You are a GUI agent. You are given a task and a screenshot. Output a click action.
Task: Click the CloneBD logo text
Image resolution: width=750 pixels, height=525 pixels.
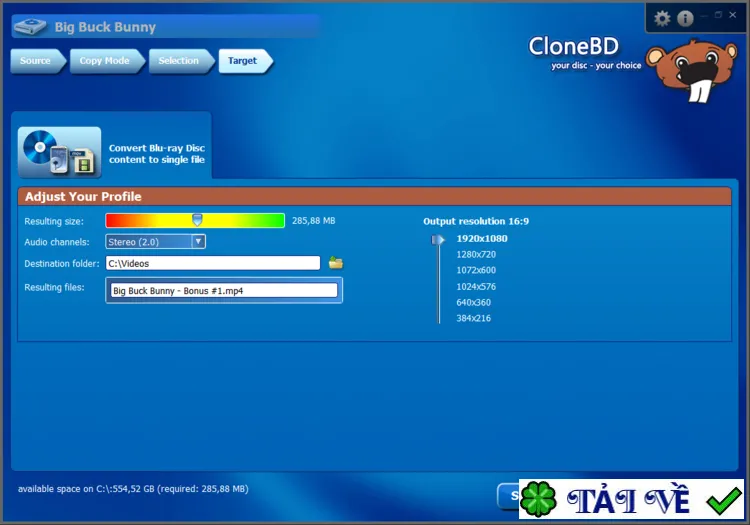573,47
